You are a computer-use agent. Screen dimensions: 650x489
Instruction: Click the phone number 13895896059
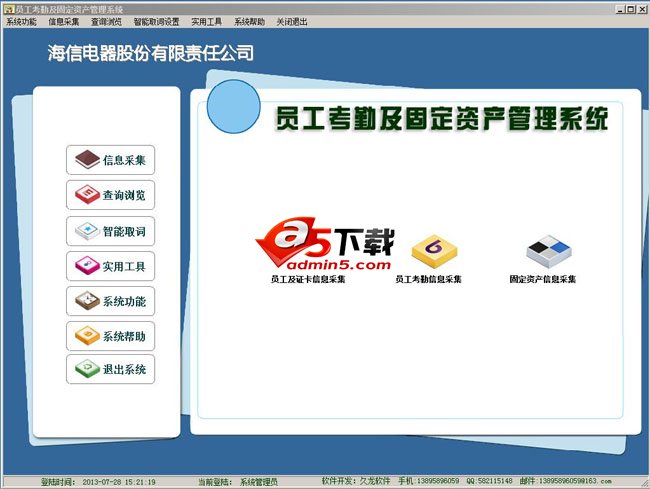pos(438,481)
